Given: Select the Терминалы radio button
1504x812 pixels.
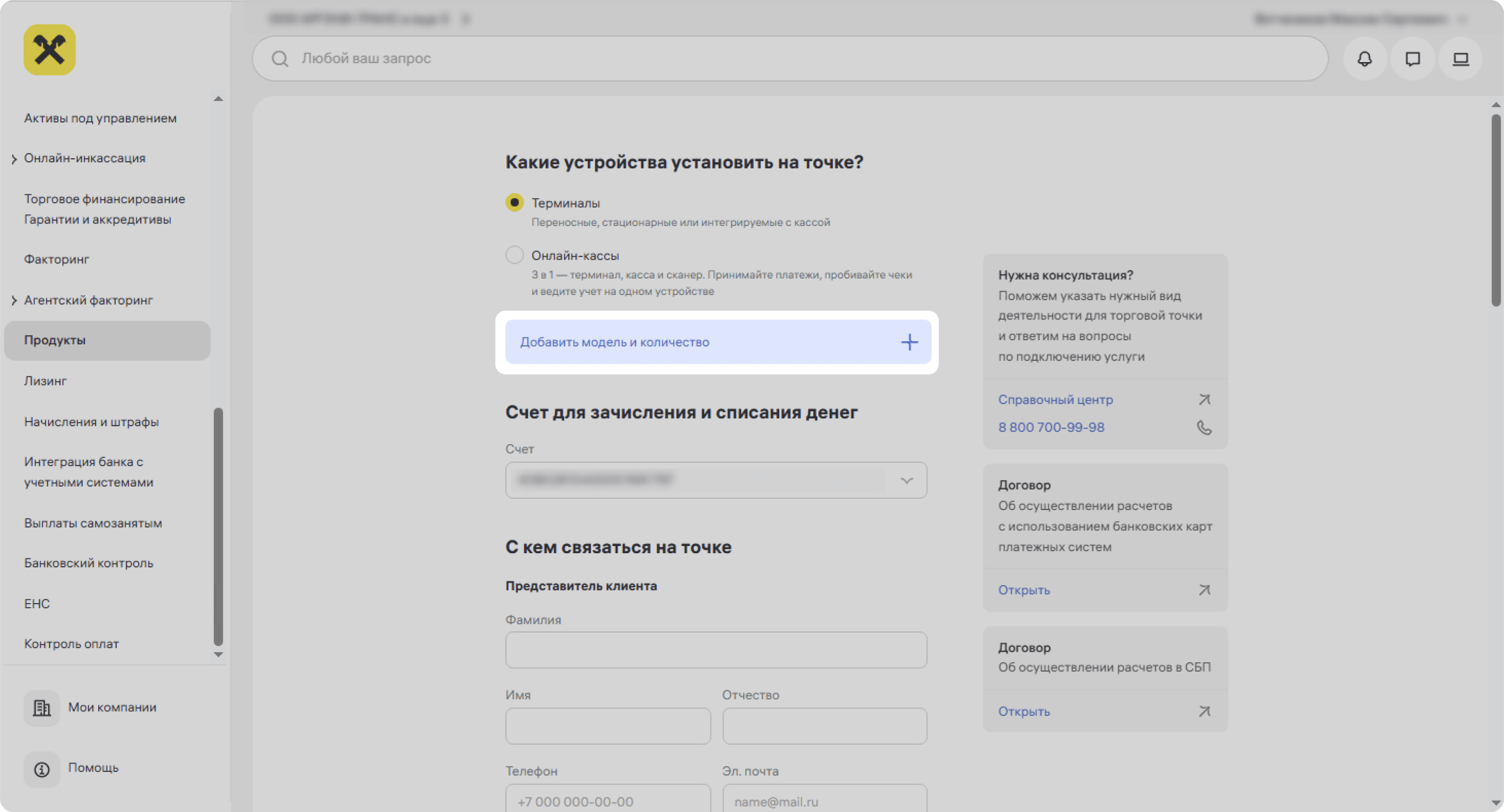Looking at the screenshot, I should pos(514,203).
